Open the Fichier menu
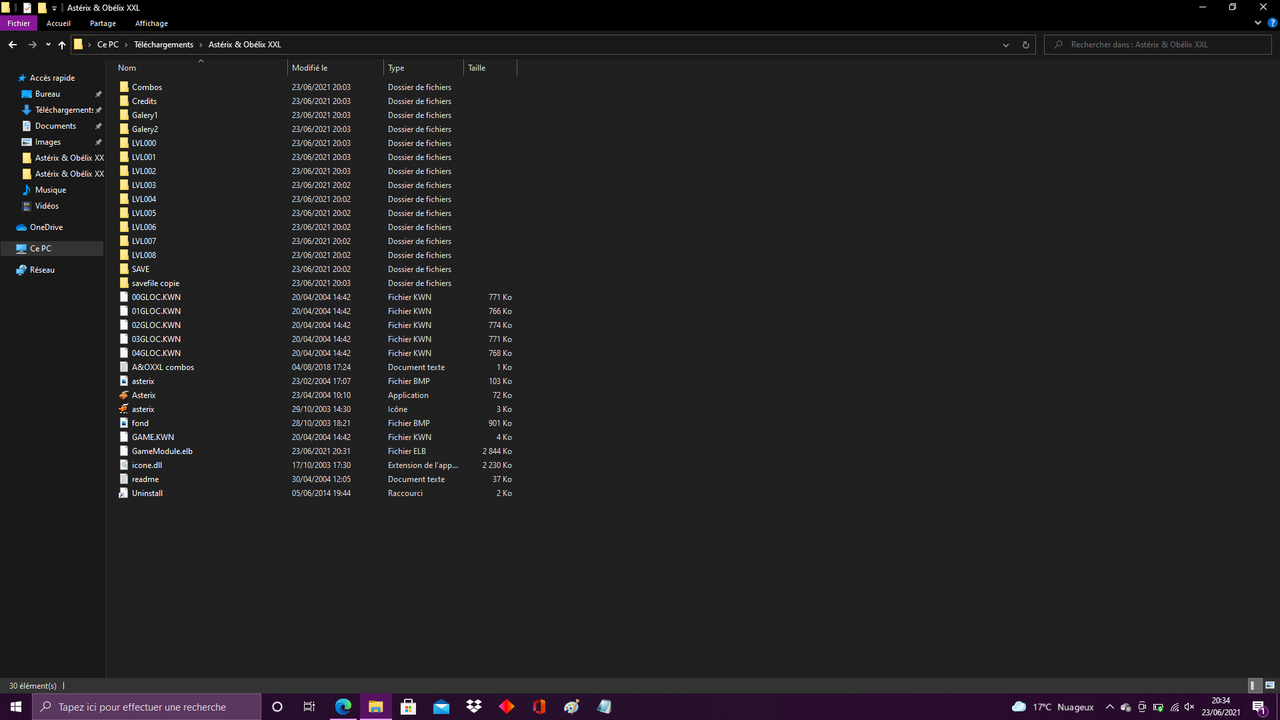Viewport: 1280px width, 720px height. [x=19, y=23]
